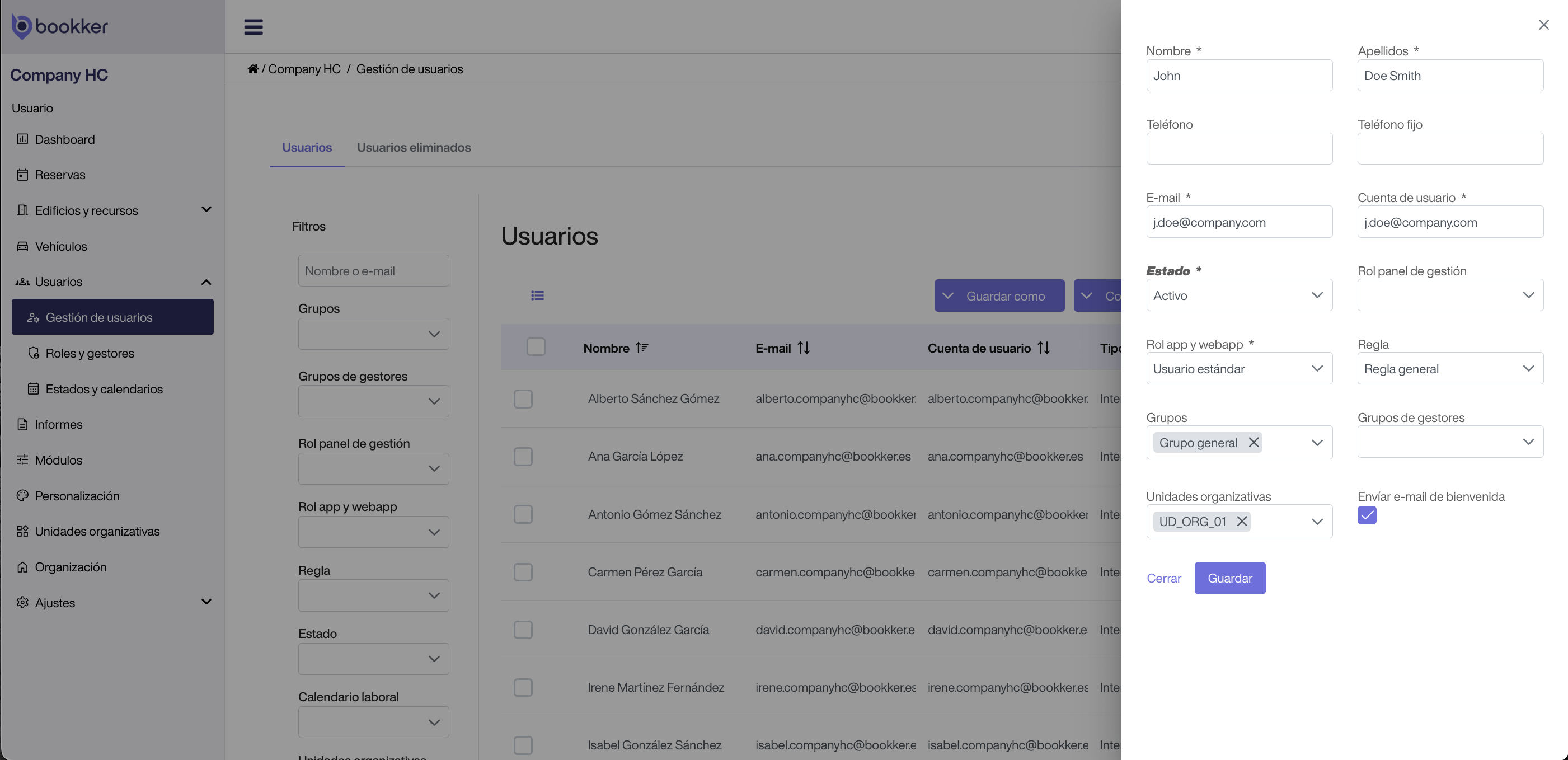Remove the UD_ORG_01 tag
The height and width of the screenshot is (760, 1568).
tap(1242, 521)
